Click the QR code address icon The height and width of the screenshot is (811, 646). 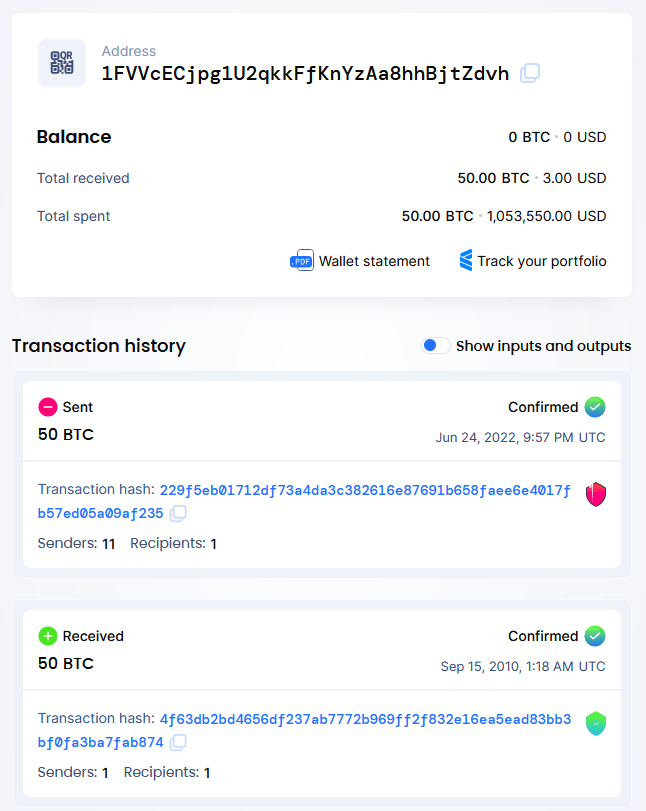tap(62, 63)
